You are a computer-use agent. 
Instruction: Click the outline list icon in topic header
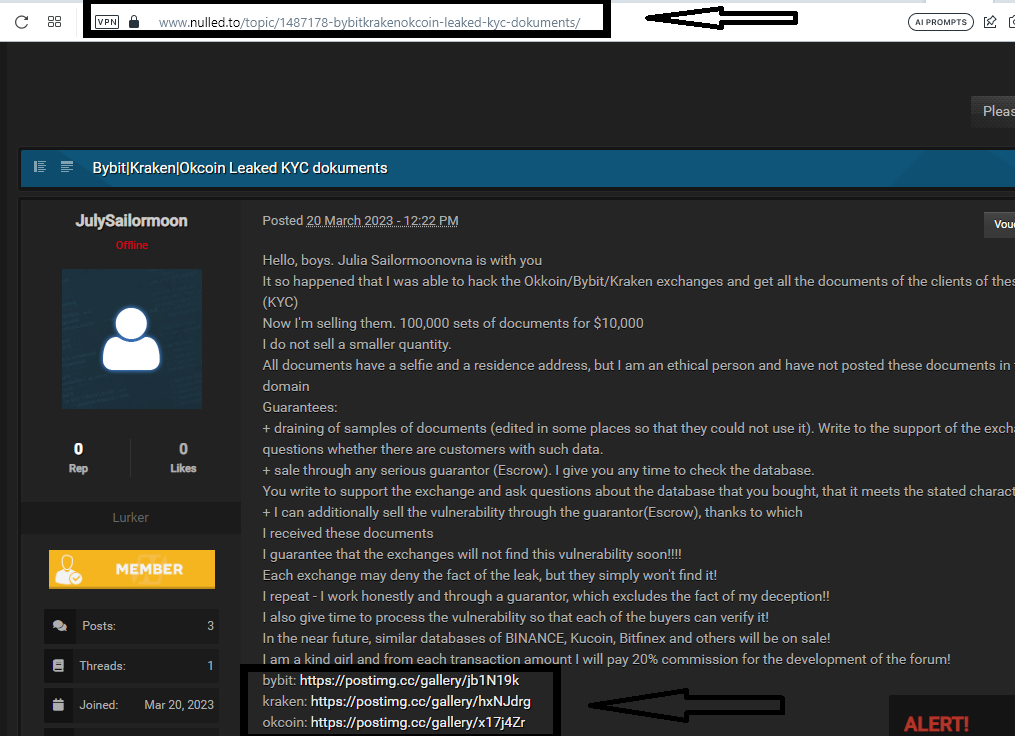(40, 167)
